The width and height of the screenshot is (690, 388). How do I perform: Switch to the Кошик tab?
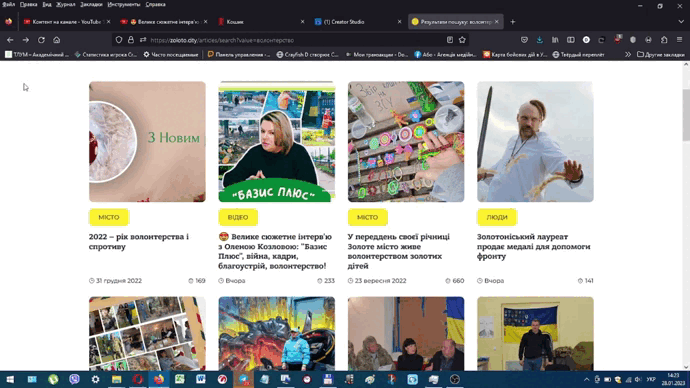(x=260, y=22)
